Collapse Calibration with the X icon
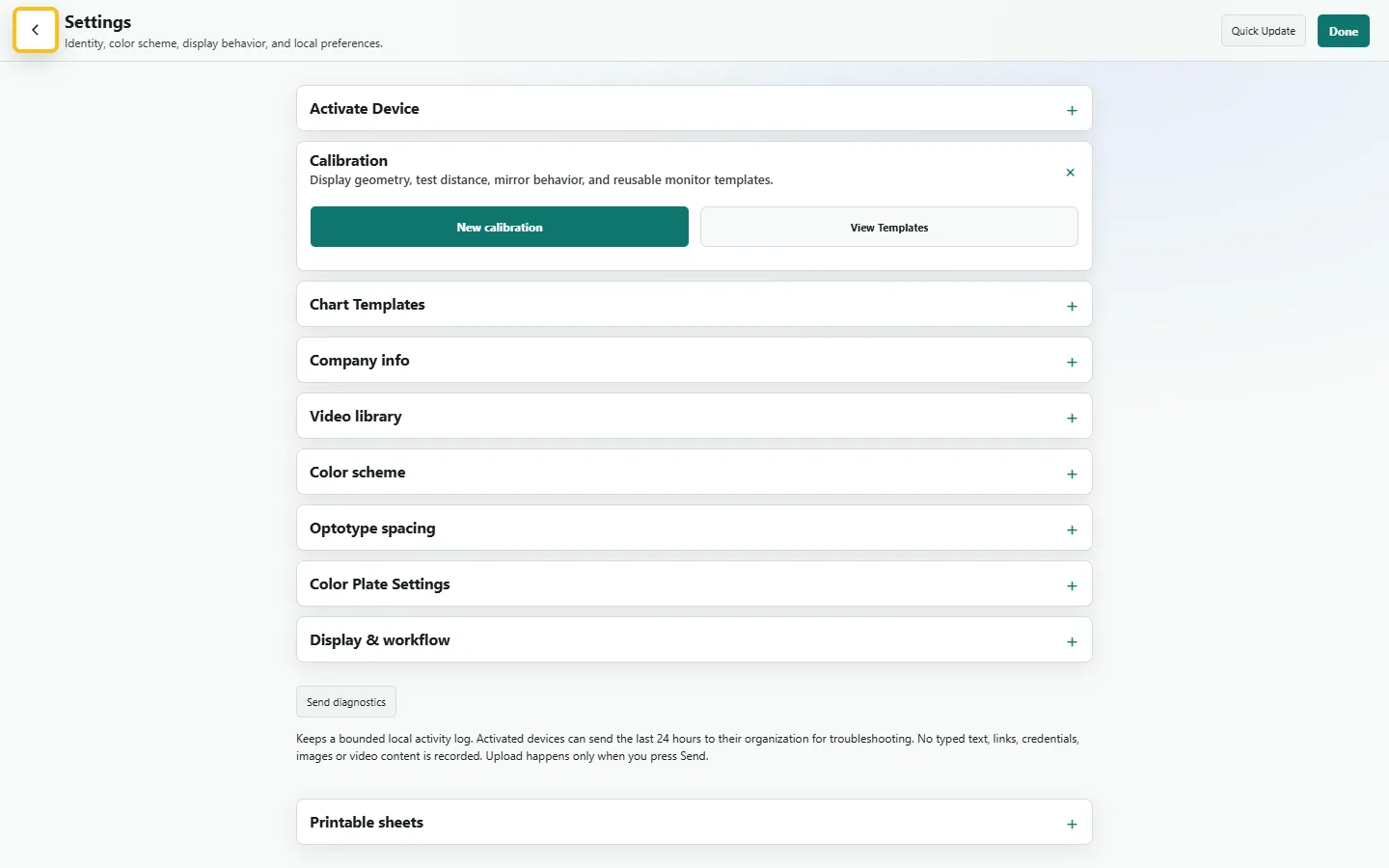This screenshot has height=868, width=1389. [x=1070, y=173]
